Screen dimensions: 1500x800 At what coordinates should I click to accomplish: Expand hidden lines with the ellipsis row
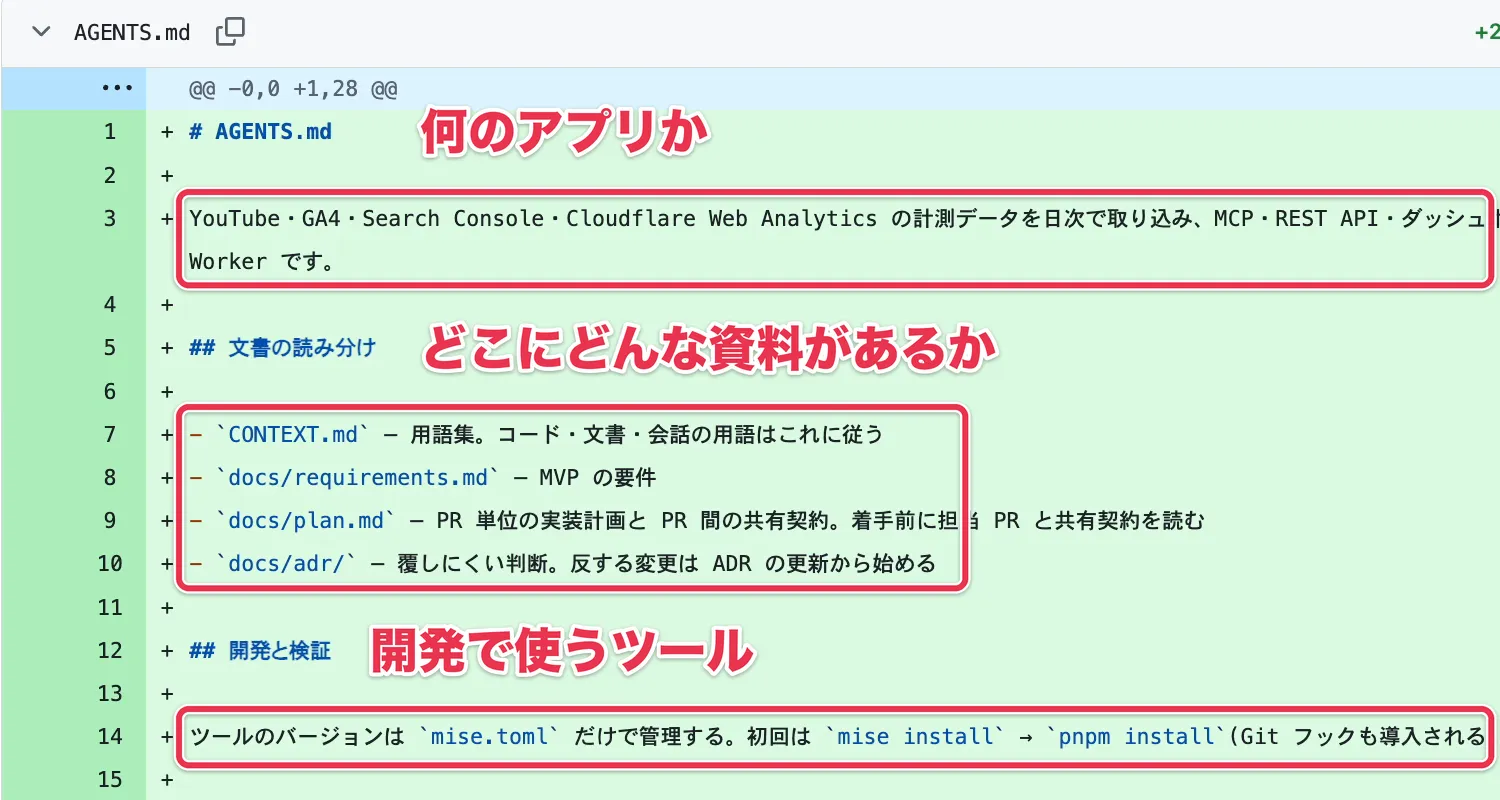(x=117, y=89)
